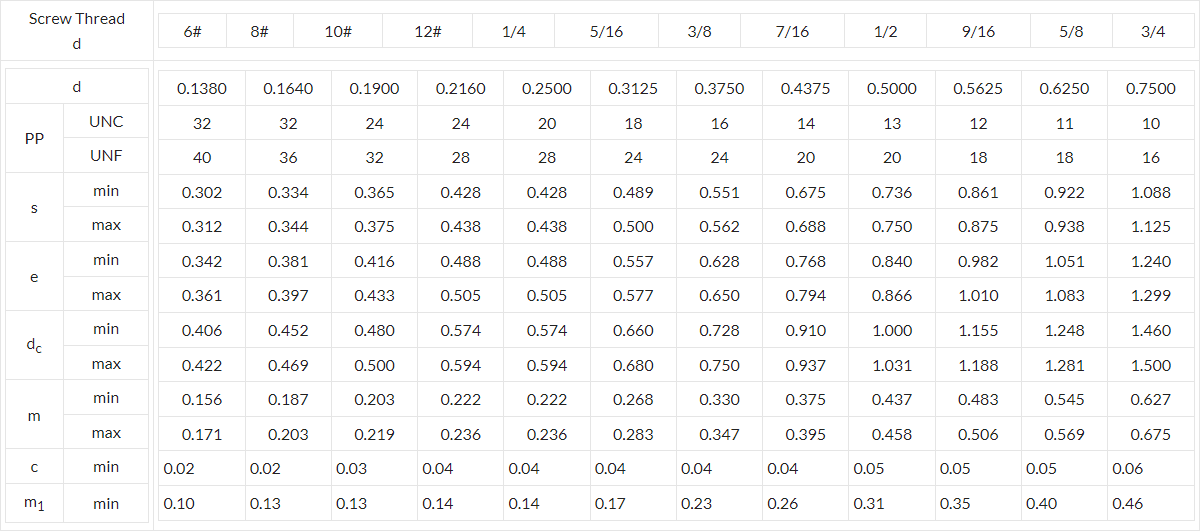Select the c row header cell
Viewport: 1200px width, 531px height.
tap(35, 467)
